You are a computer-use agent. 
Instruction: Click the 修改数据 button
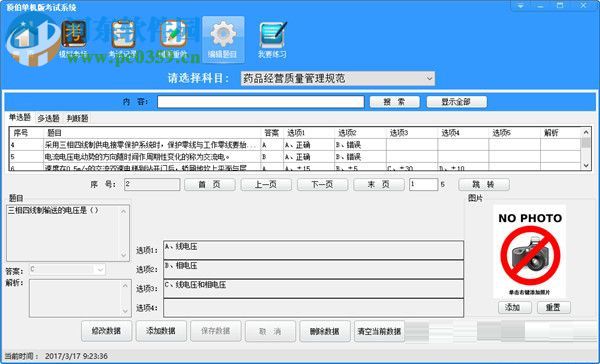click(x=106, y=331)
